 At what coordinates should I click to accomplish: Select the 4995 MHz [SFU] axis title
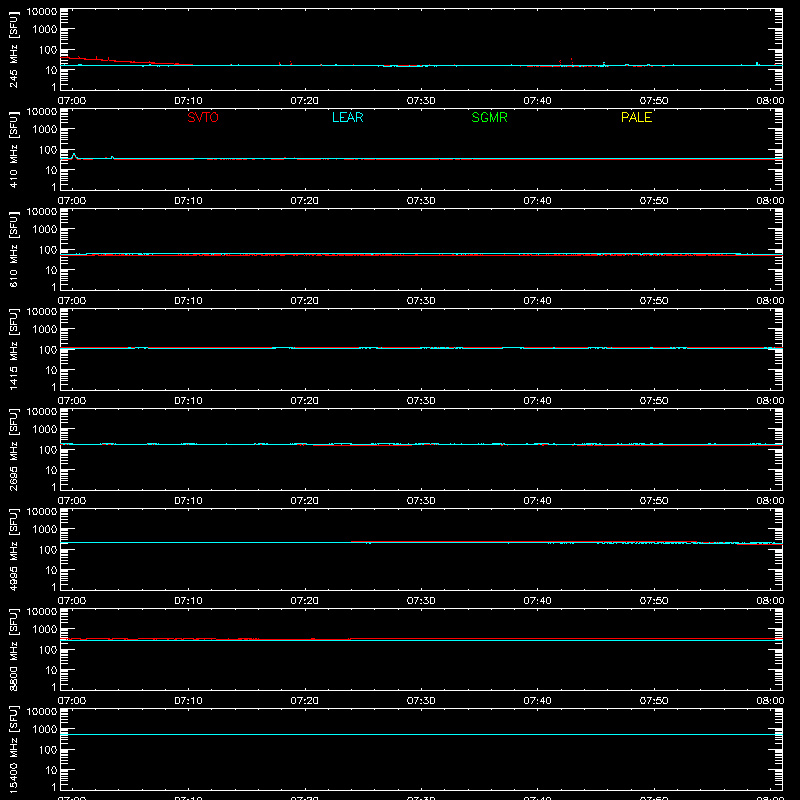[13, 549]
